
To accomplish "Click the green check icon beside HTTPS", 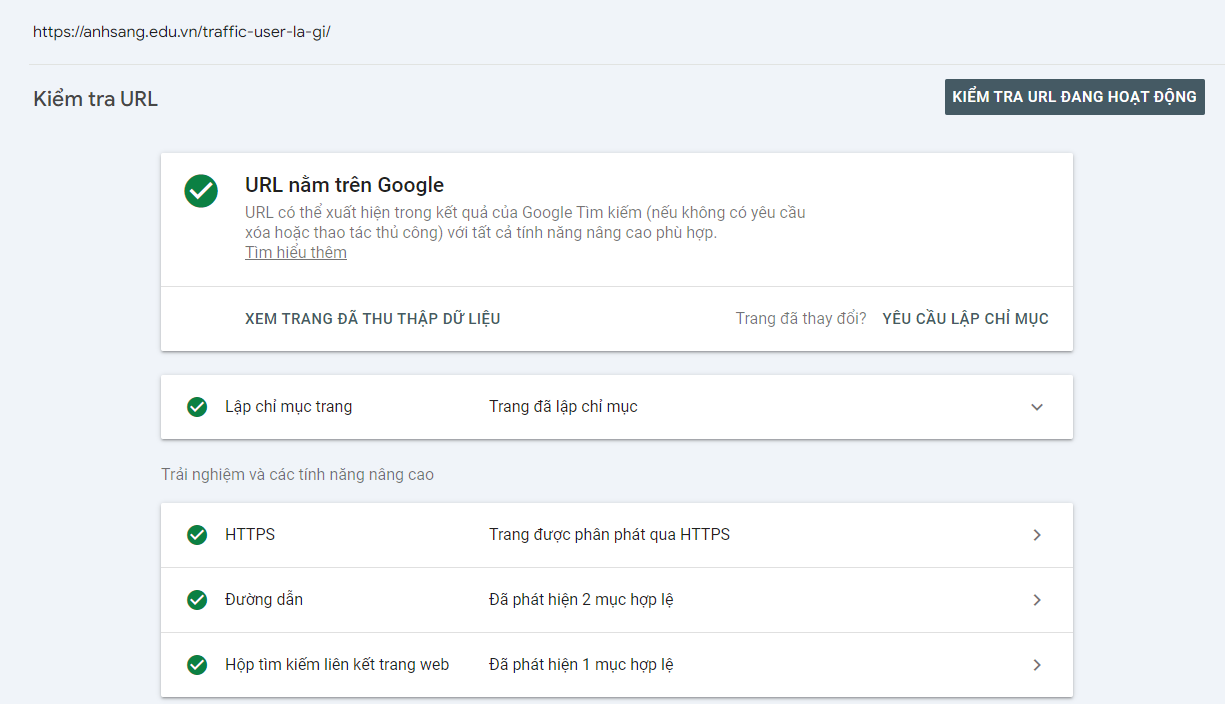I will coord(197,535).
